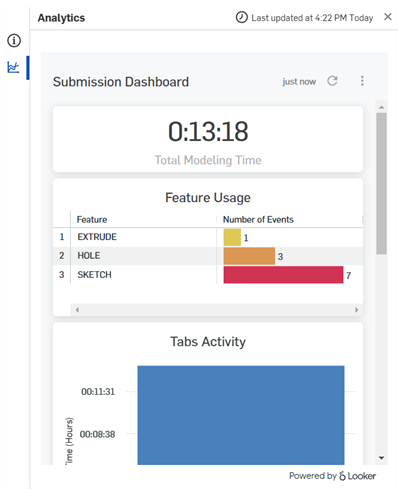398x489 pixels.
Task: Click the clock icon beside Last updated
Action: [x=242, y=17]
